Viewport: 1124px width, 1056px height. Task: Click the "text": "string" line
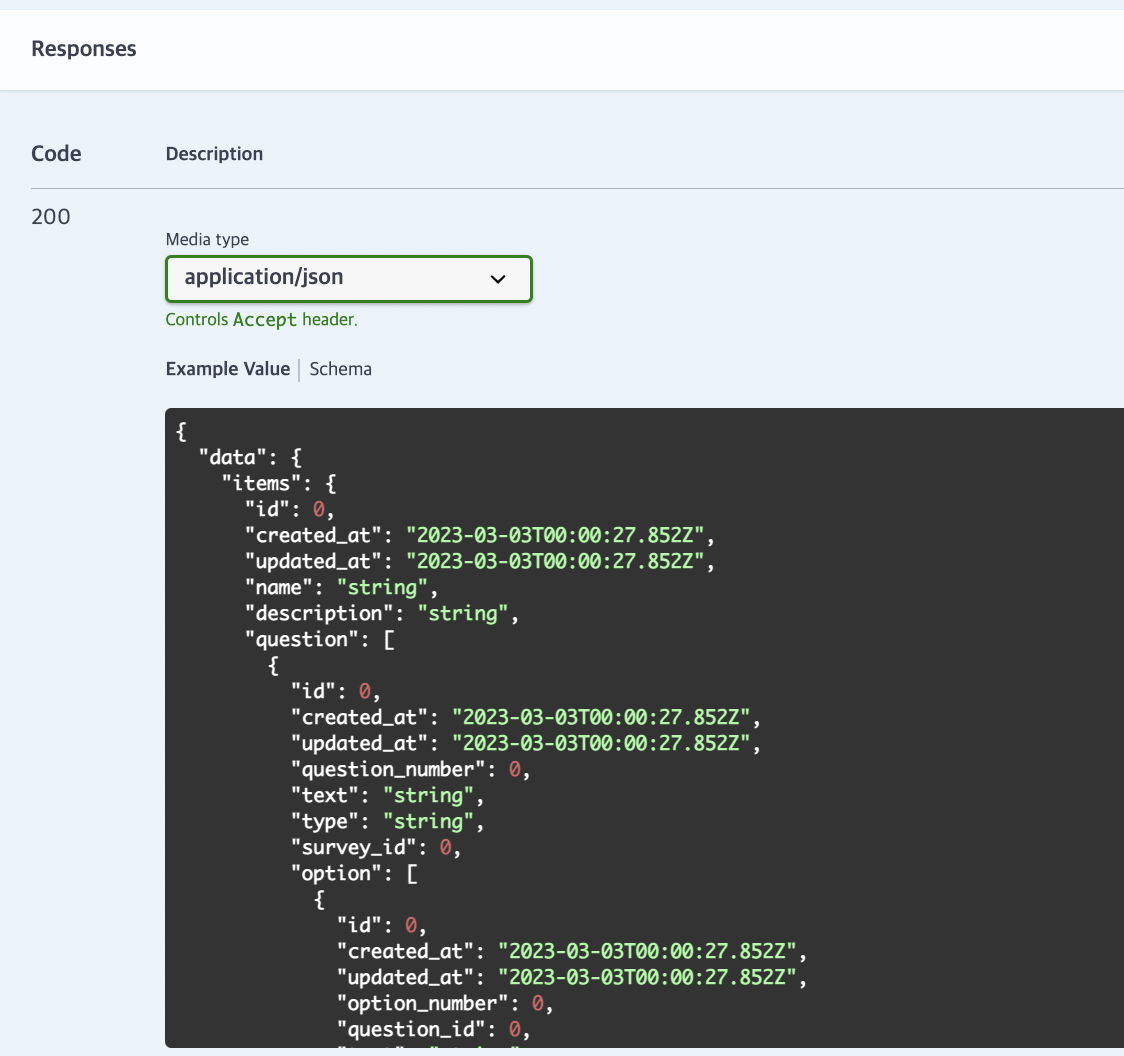(x=387, y=796)
